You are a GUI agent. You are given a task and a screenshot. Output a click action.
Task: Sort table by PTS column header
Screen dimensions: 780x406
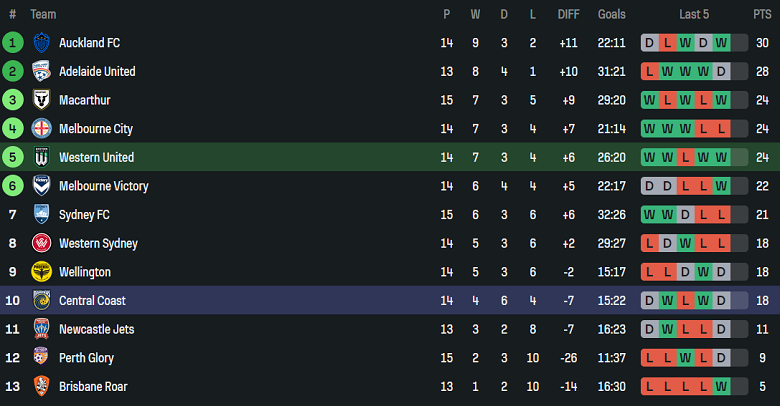coord(762,14)
